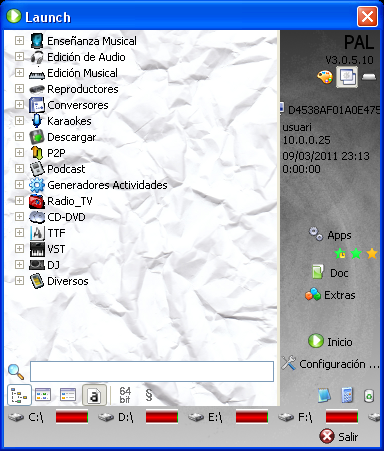Toggle the overlapping windows button under PAL
The width and height of the screenshot is (384, 451).
pyautogui.click(x=347, y=77)
